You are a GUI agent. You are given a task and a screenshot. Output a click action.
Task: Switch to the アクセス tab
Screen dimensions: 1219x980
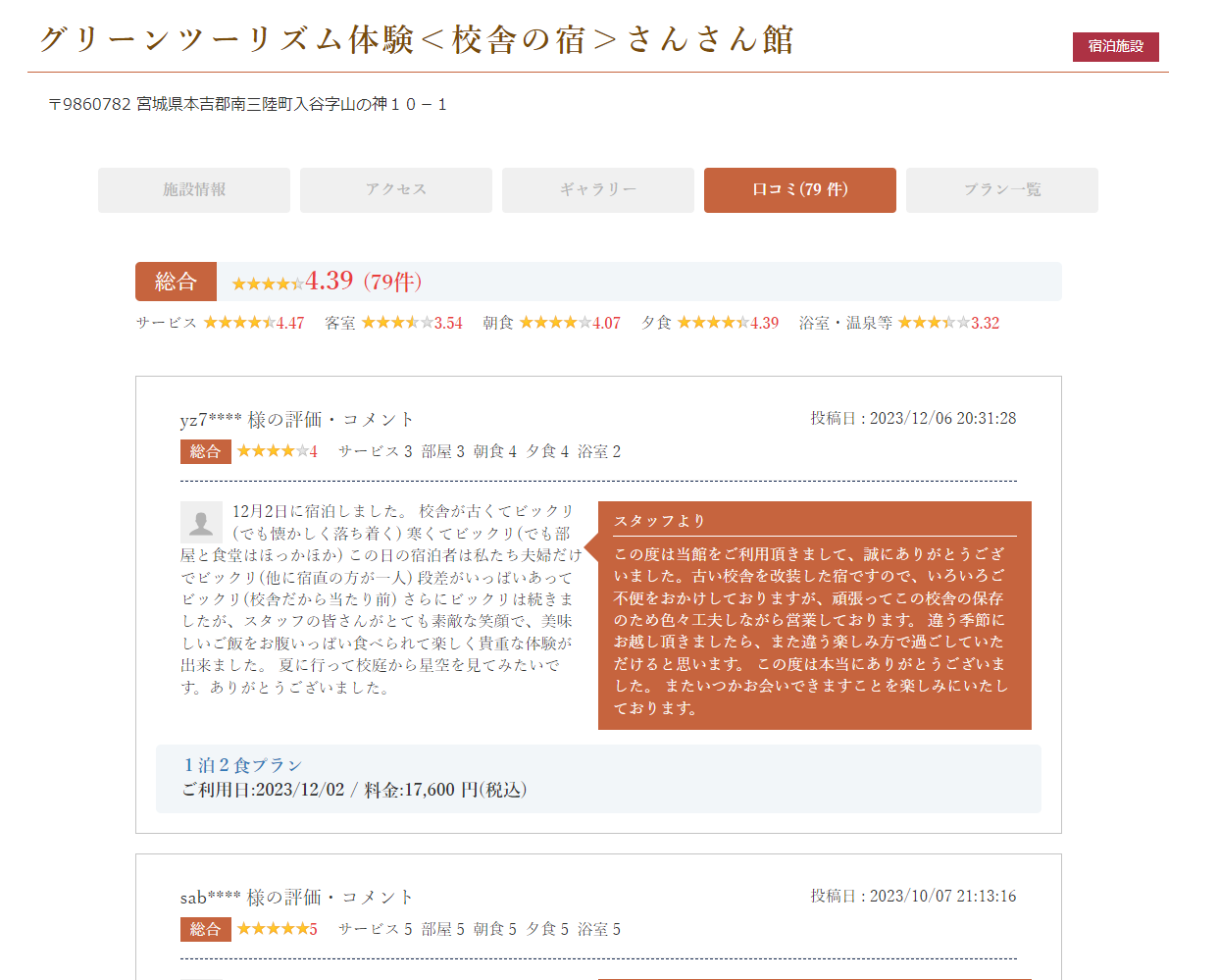(396, 190)
